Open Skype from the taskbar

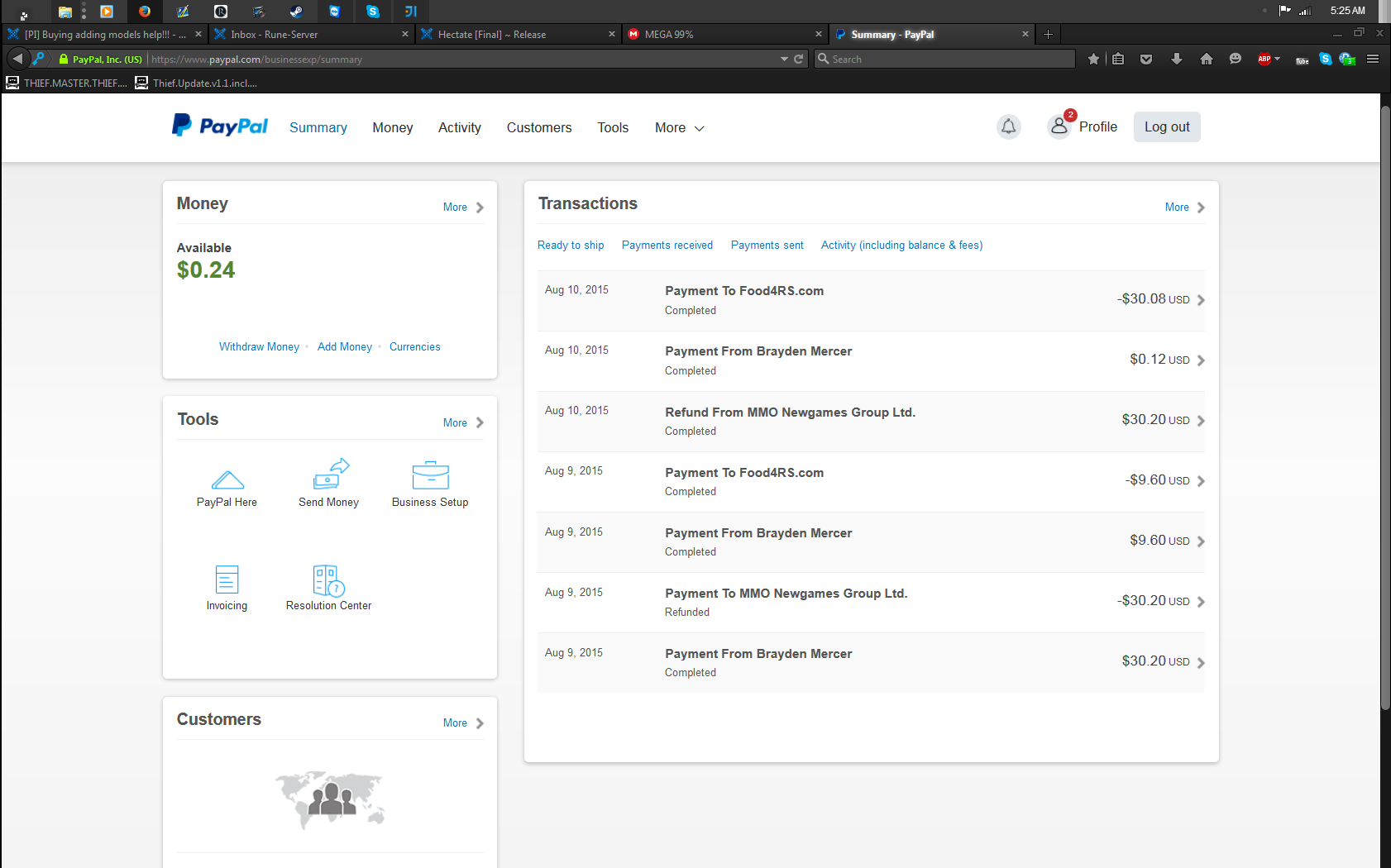pyautogui.click(x=373, y=11)
